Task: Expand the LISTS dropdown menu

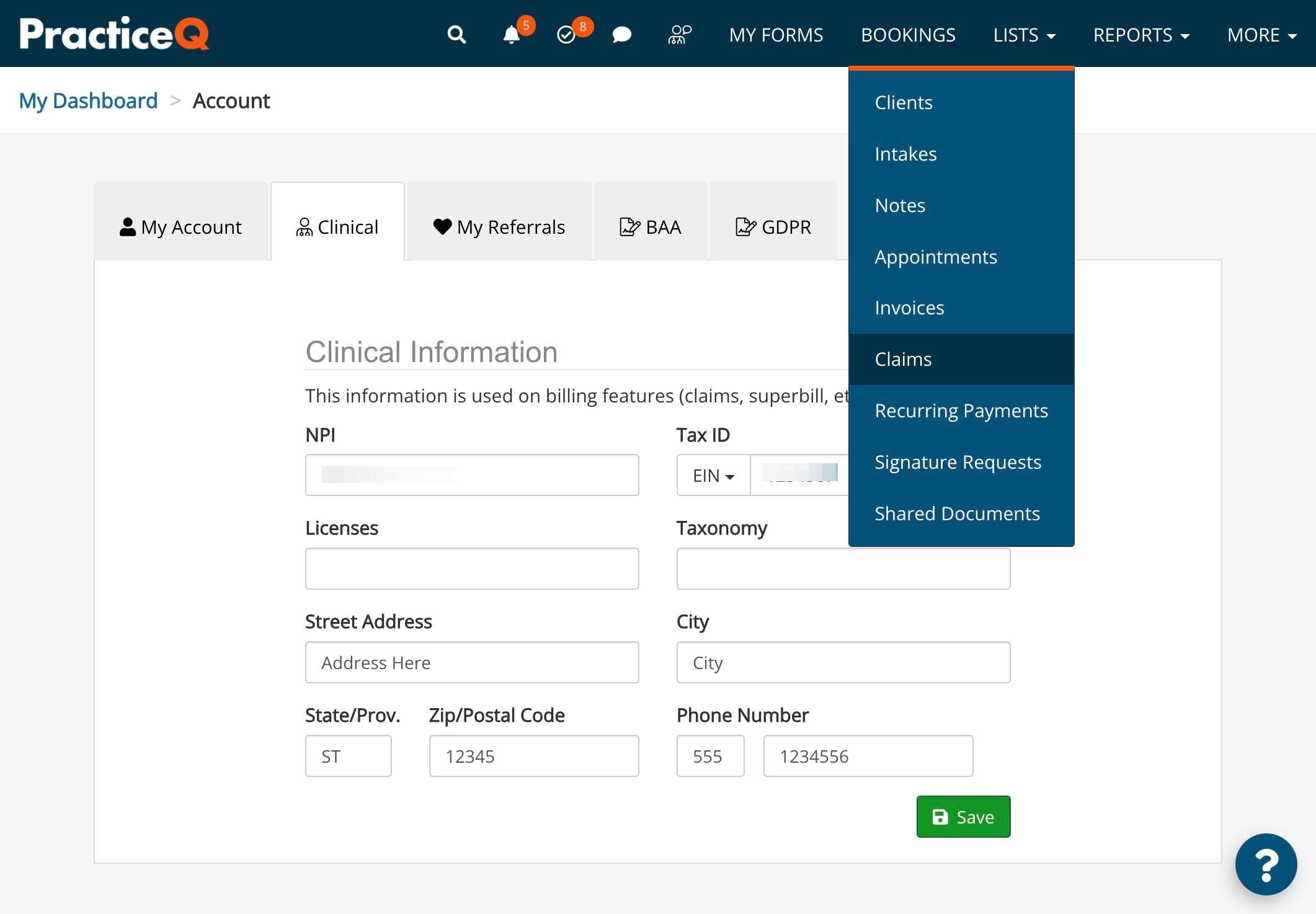Action: pyautogui.click(x=1024, y=35)
